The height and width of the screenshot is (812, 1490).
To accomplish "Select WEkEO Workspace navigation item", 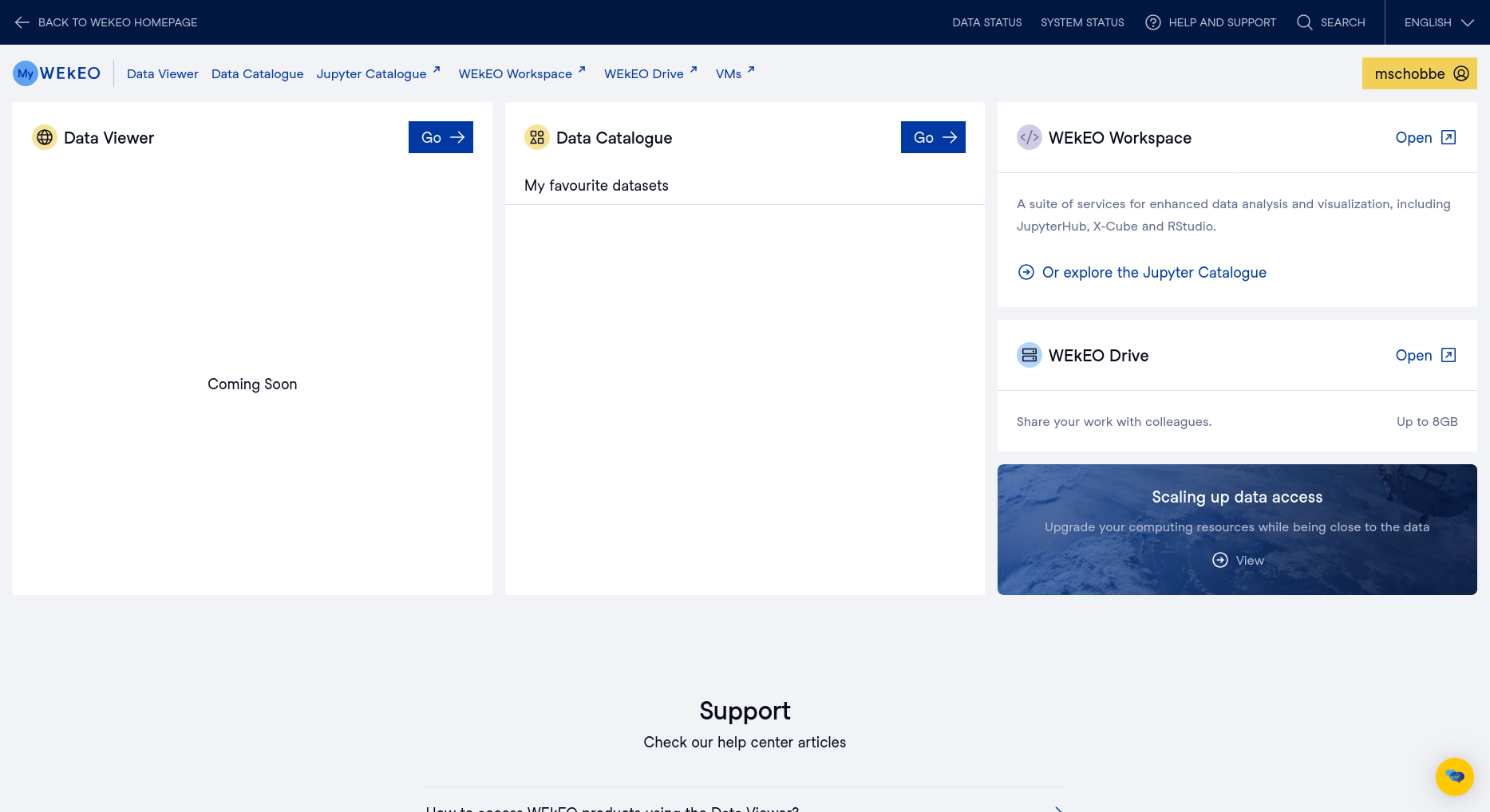I will [516, 73].
